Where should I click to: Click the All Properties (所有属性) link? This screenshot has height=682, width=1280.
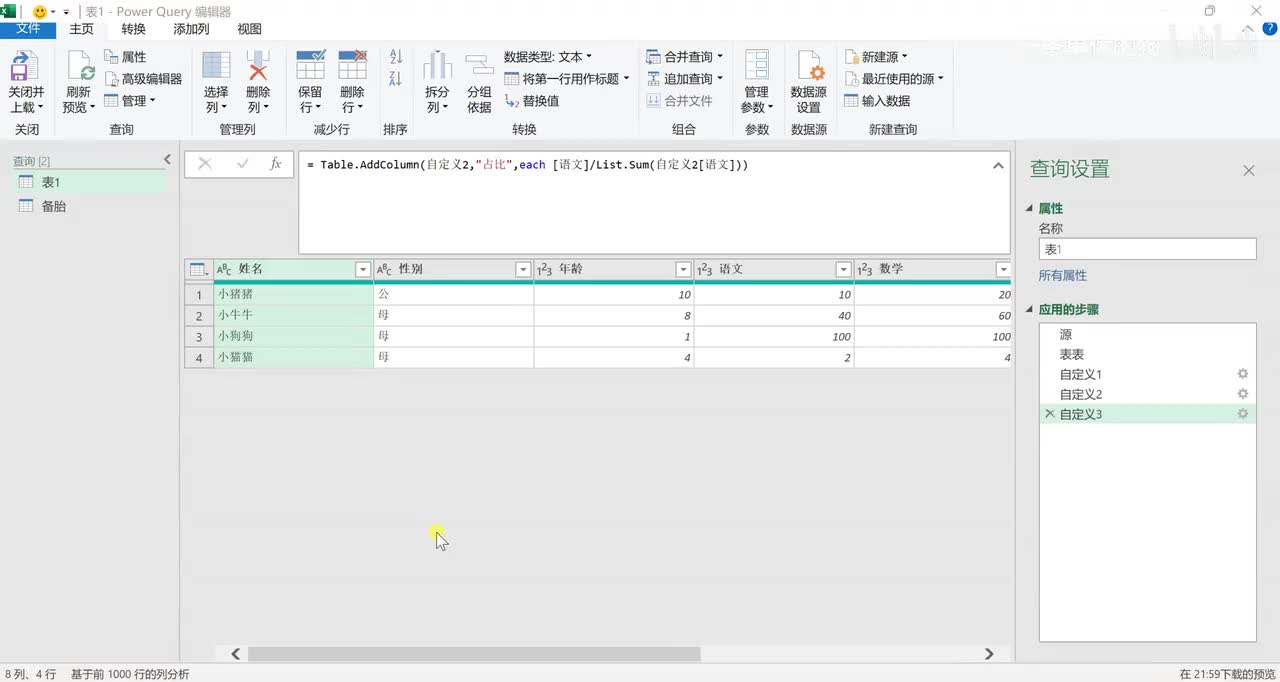1062,275
